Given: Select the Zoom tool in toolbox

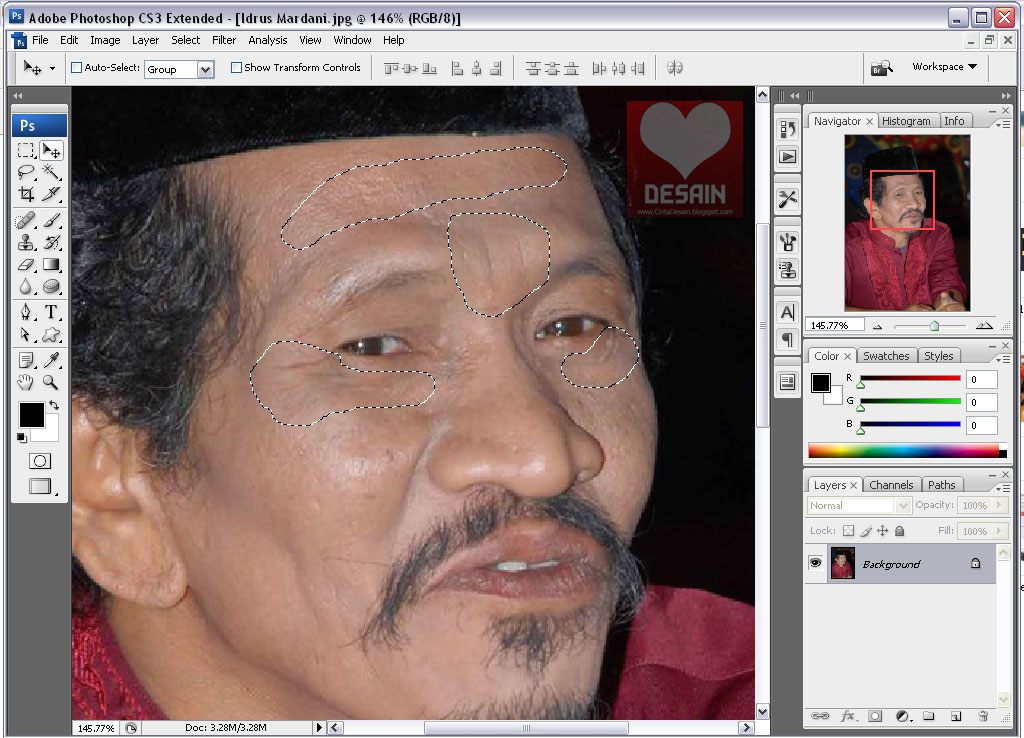Looking at the screenshot, I should click(x=50, y=382).
